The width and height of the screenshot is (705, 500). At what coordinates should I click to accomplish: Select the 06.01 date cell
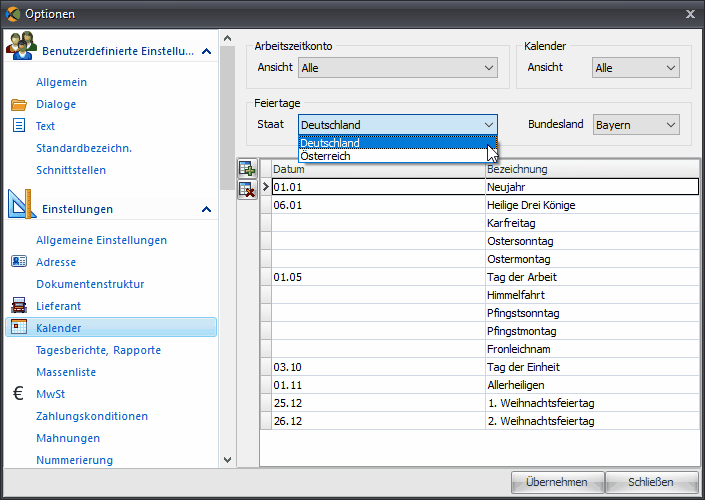click(x=379, y=205)
